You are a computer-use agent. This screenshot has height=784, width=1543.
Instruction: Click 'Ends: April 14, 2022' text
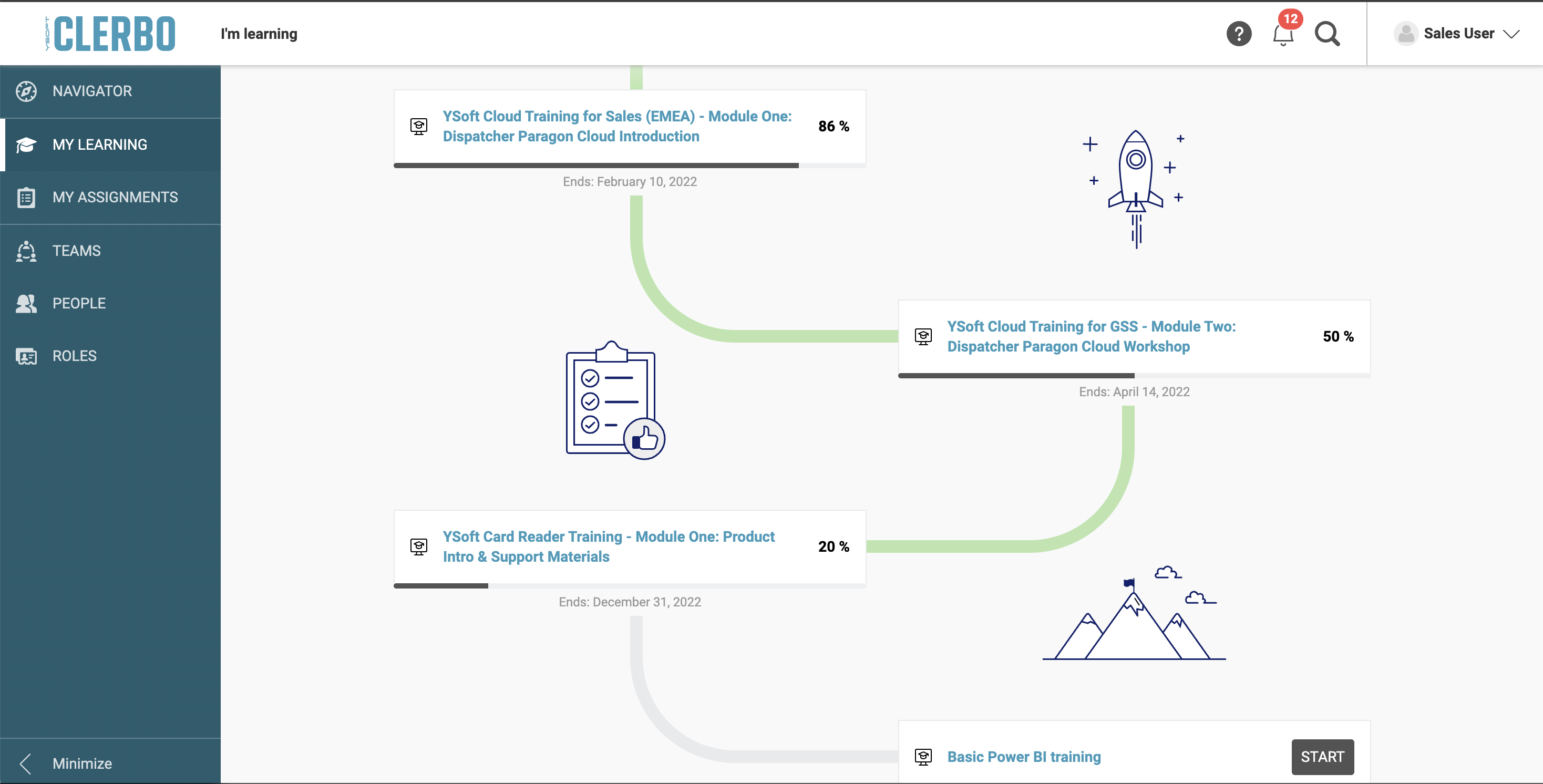(1134, 391)
